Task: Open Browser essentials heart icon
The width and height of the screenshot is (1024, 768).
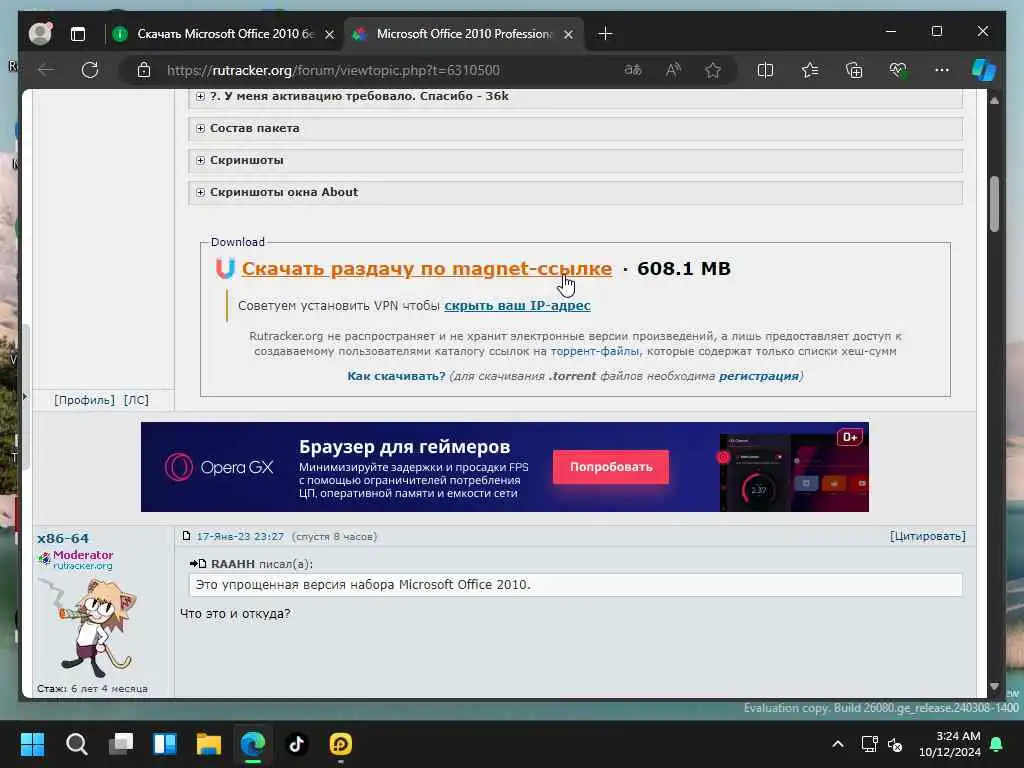Action: pyautogui.click(x=898, y=70)
